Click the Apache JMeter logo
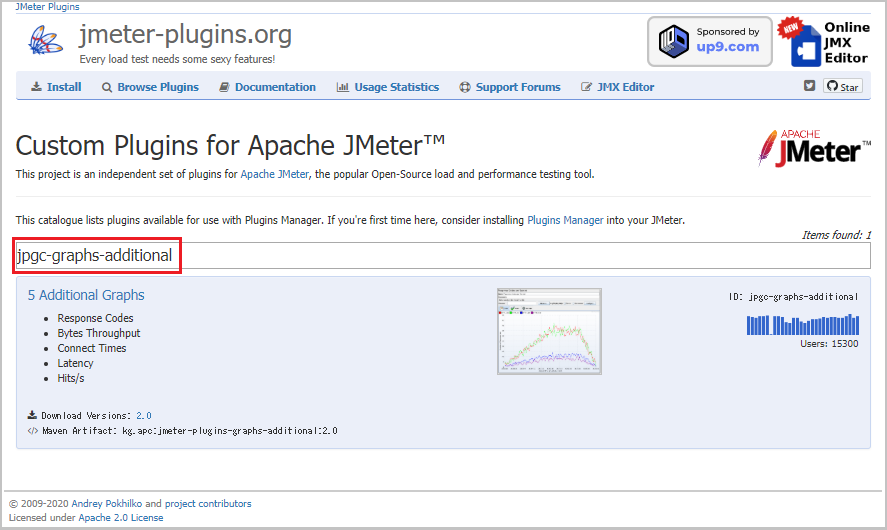 [815, 149]
